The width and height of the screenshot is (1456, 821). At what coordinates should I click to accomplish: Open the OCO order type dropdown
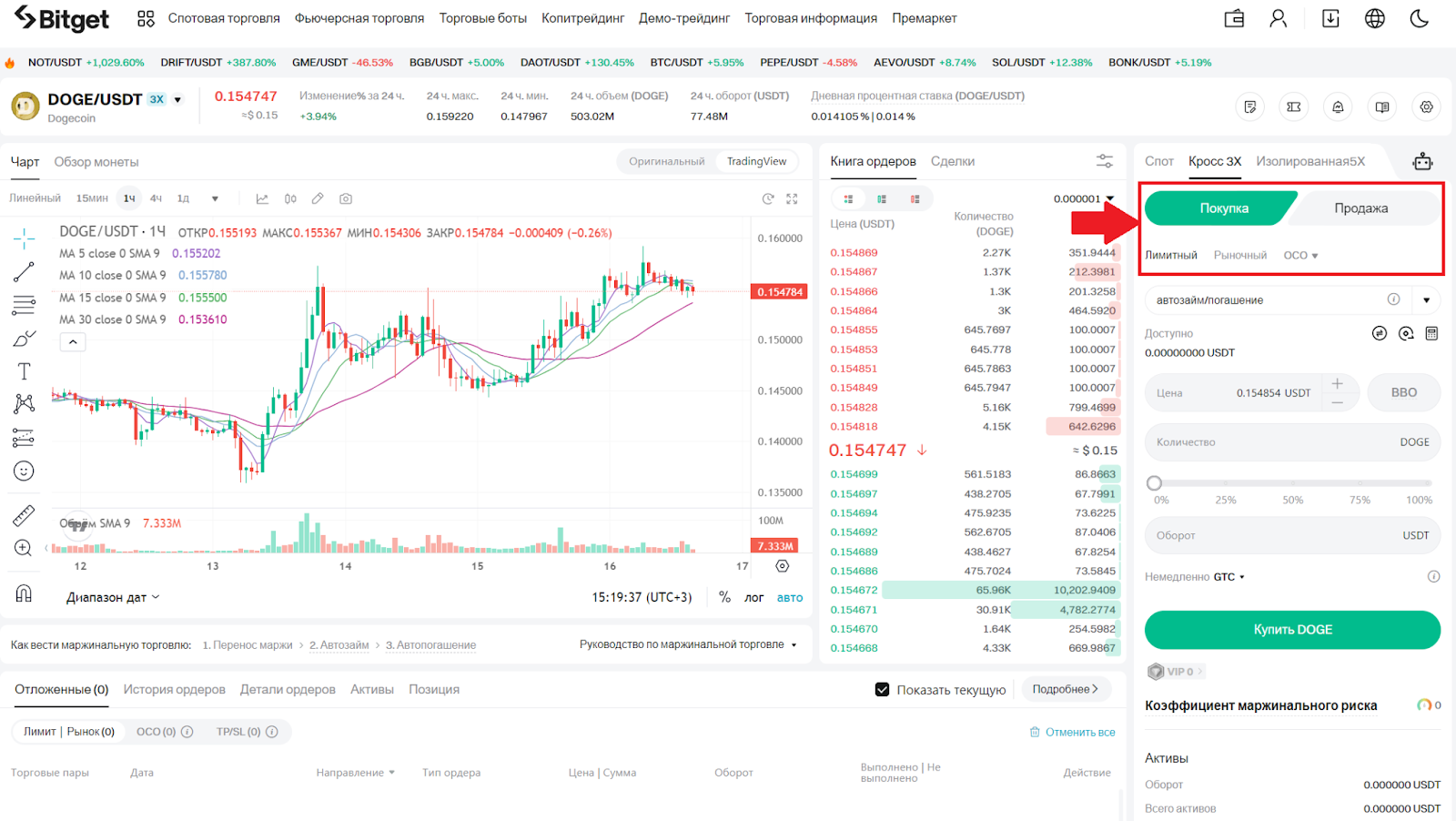point(1300,255)
